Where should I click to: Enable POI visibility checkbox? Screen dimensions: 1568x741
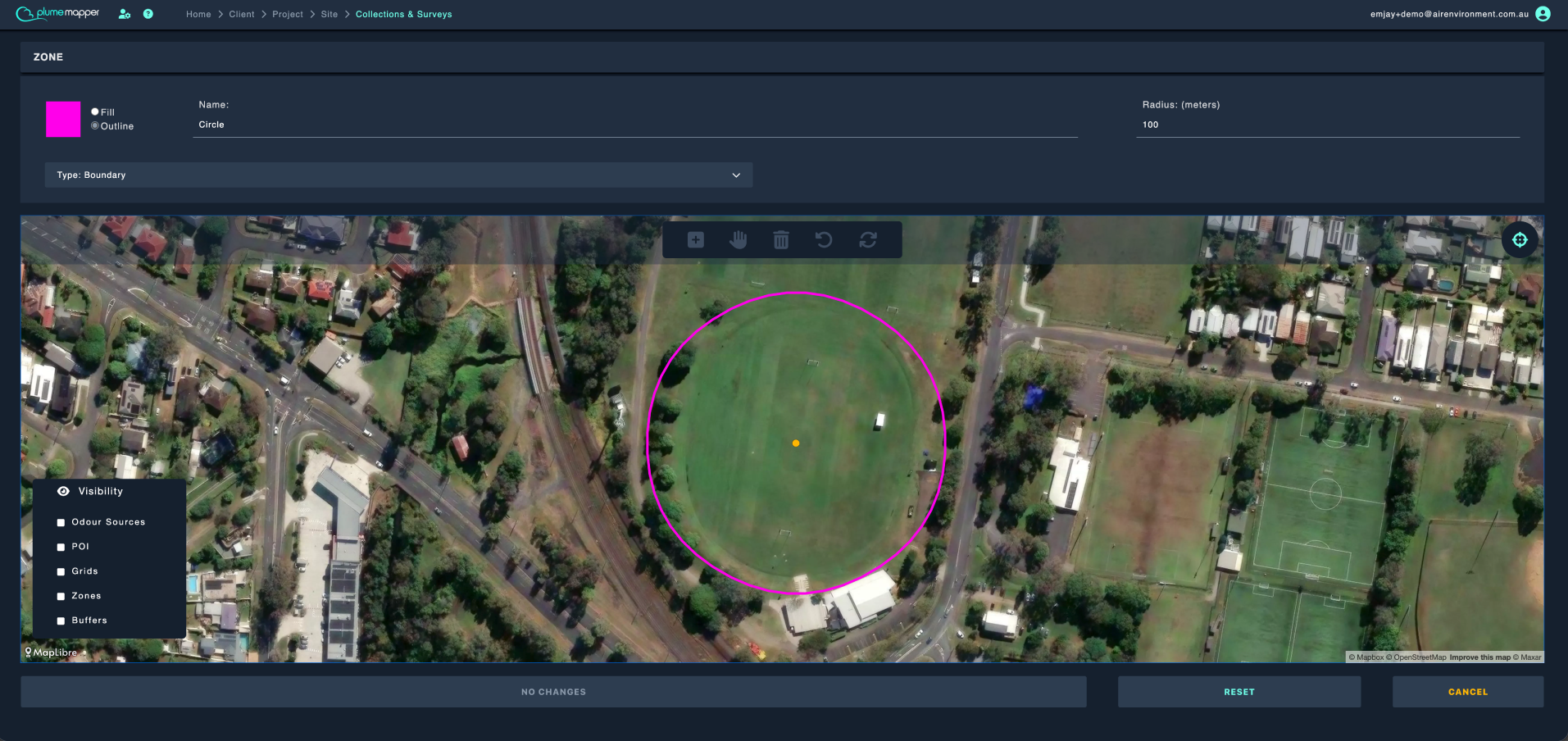61,547
